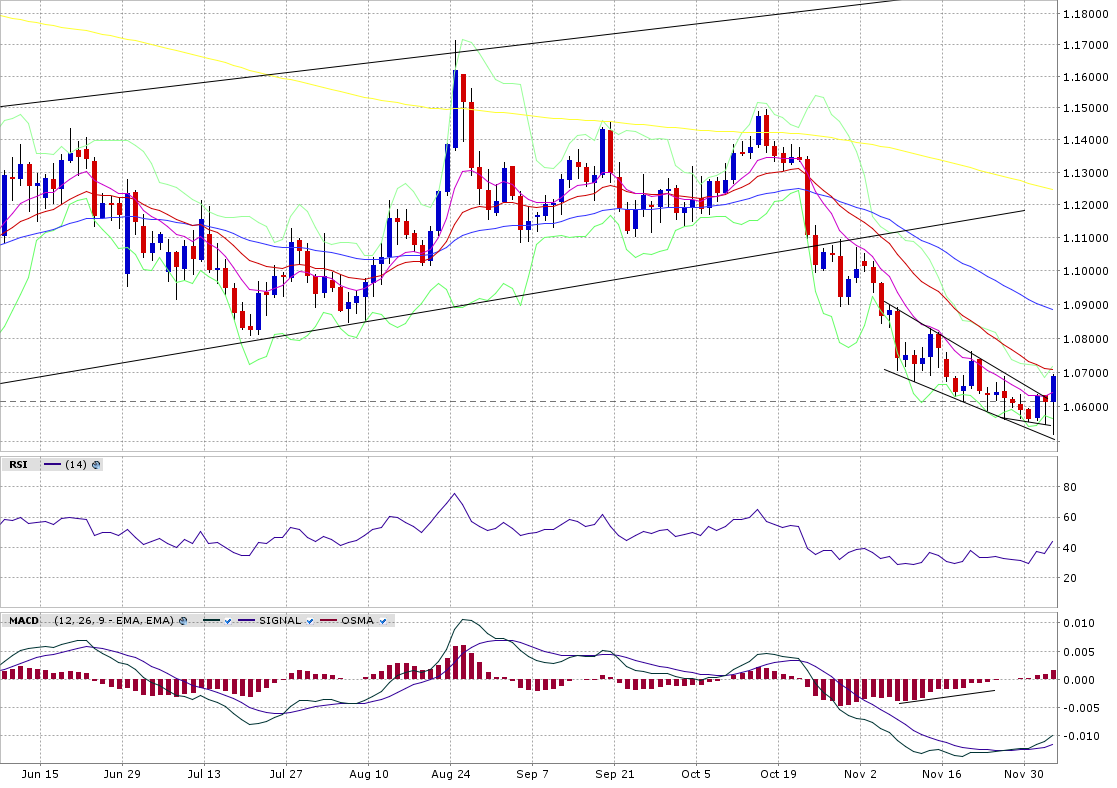
Task: Select the RSI purple line color swatch
Action: tap(52, 464)
